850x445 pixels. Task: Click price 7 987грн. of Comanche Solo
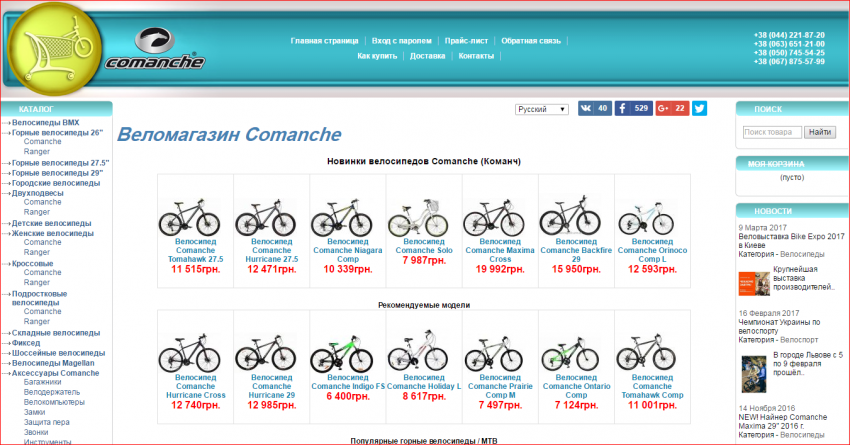[424, 261]
